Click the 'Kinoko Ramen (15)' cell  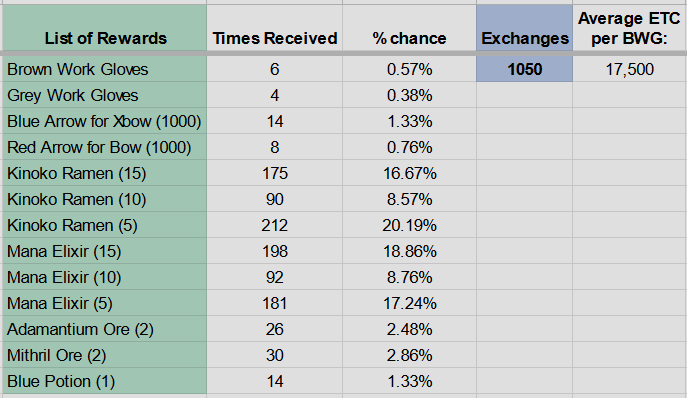(105, 173)
